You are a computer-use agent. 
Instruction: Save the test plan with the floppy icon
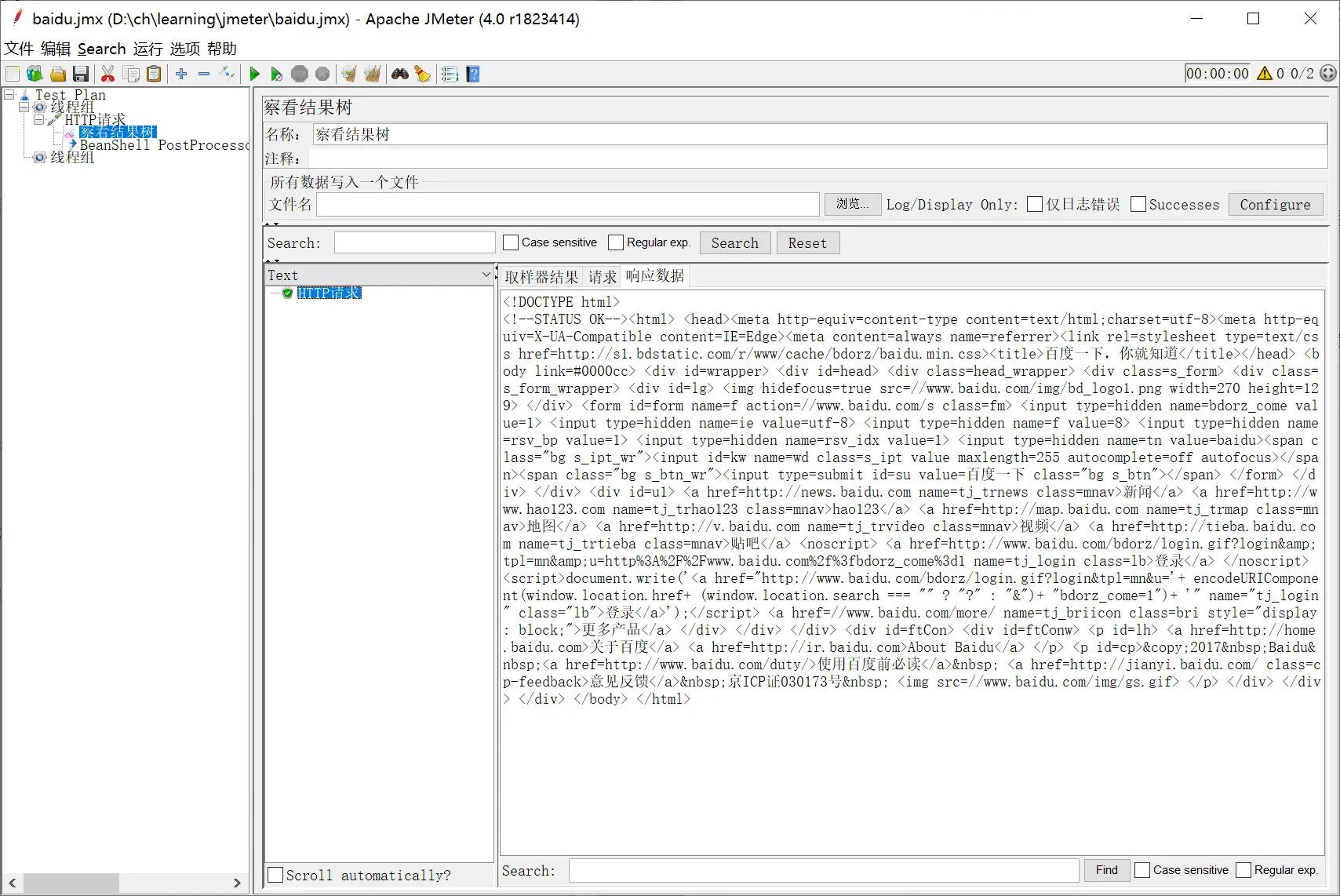[x=80, y=74]
